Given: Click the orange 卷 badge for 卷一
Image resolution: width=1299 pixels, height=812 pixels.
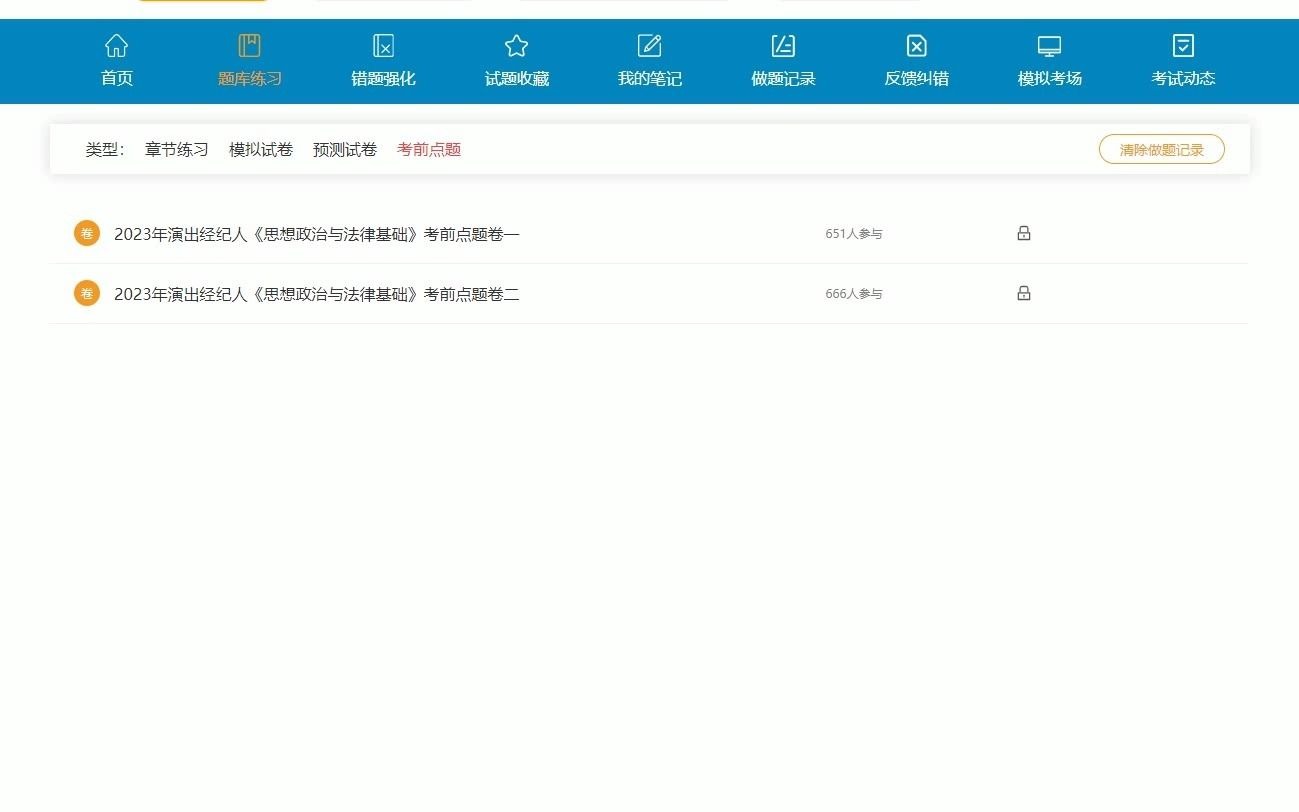Looking at the screenshot, I should 87,233.
